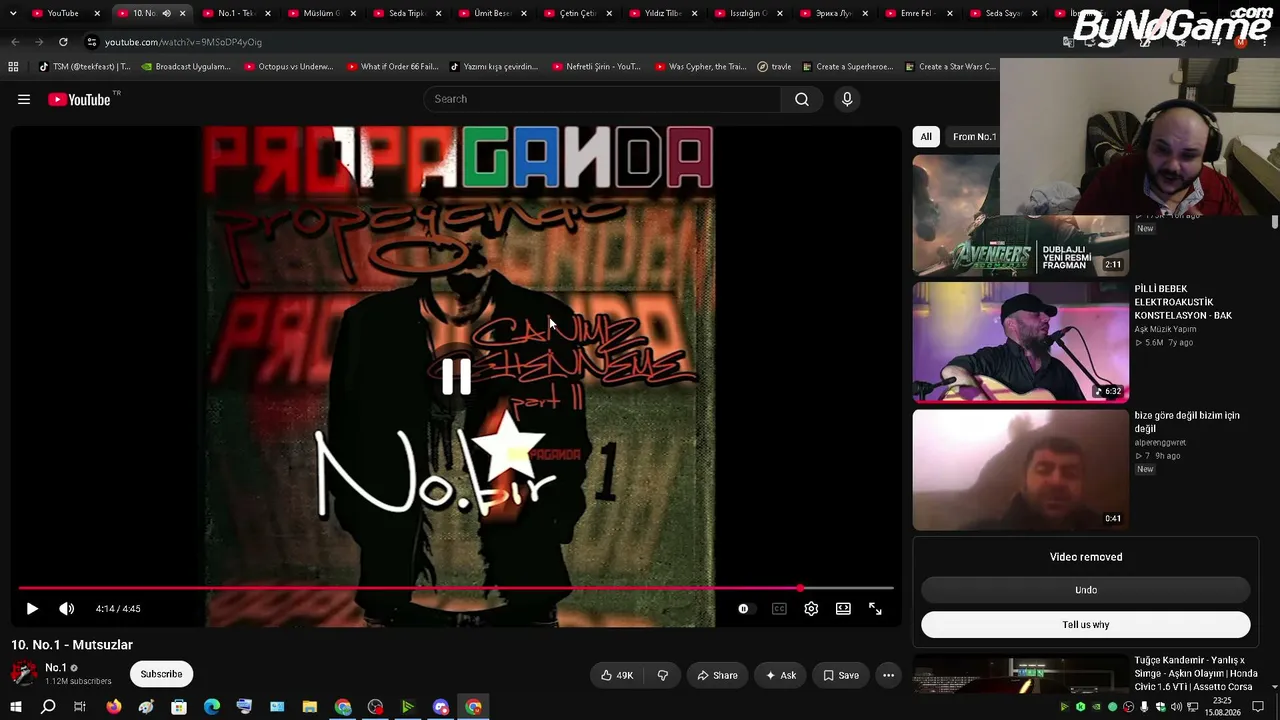View site information icon in address bar
1280x720 pixels.
click(x=92, y=42)
